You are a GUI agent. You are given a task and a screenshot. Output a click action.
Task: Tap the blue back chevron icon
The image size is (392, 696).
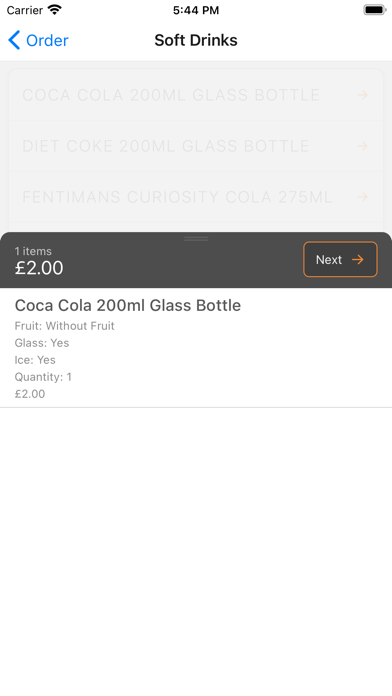(x=14, y=40)
